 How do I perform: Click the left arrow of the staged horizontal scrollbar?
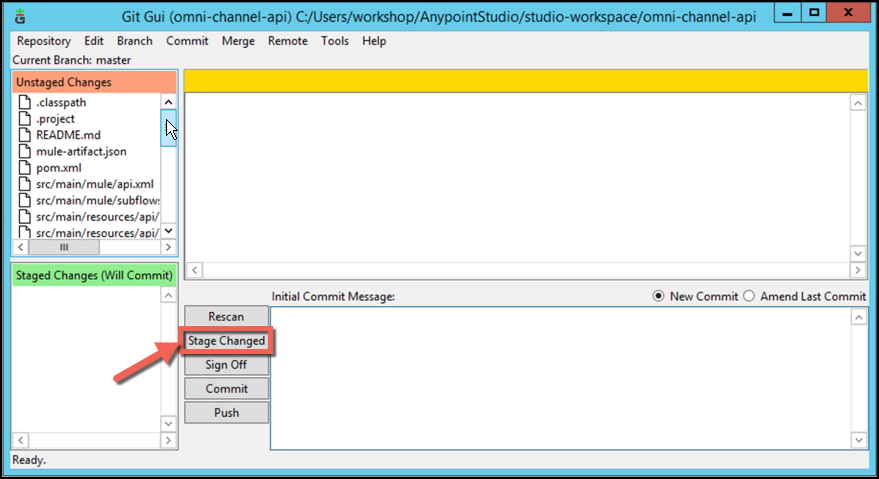(x=21, y=440)
